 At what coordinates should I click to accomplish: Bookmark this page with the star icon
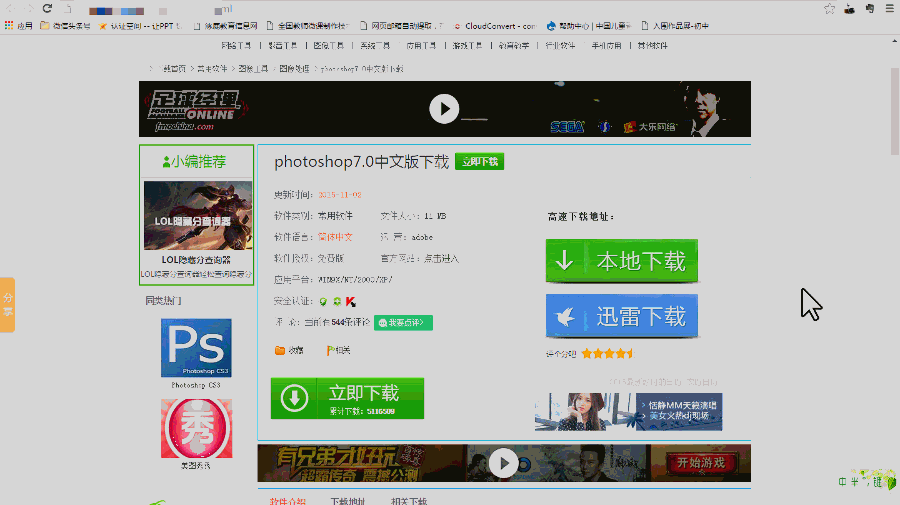pos(829,8)
